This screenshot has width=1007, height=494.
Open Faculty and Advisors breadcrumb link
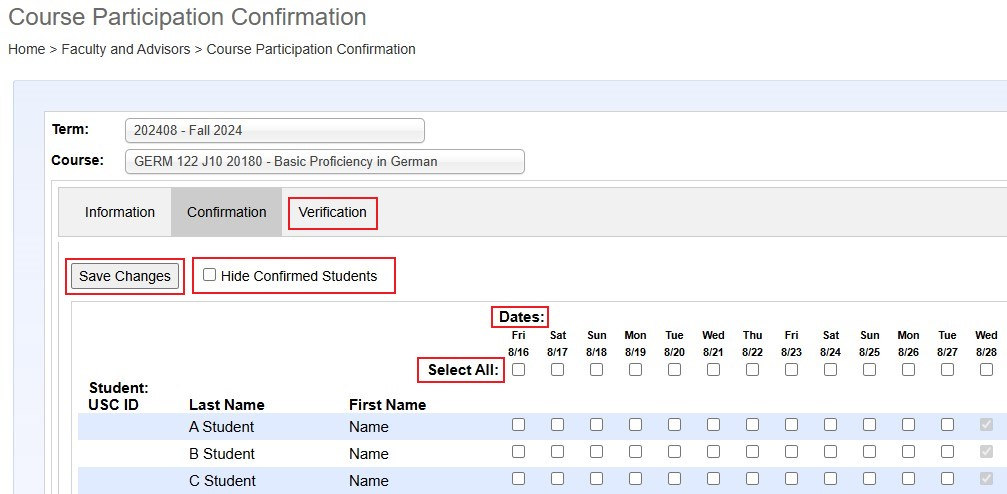click(126, 49)
